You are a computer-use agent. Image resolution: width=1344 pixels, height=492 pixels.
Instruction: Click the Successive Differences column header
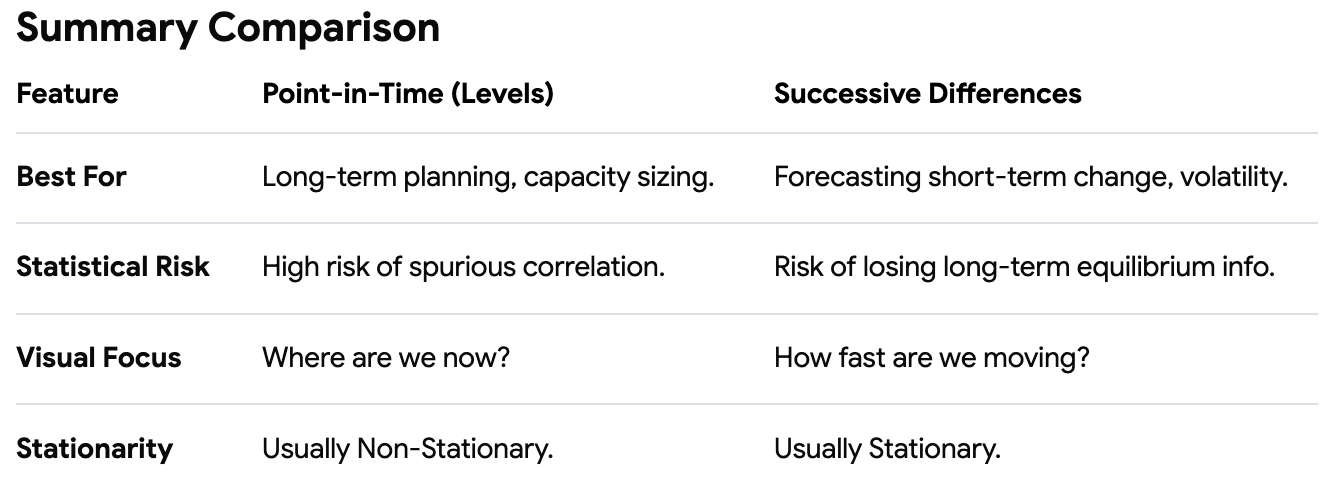pos(928,94)
